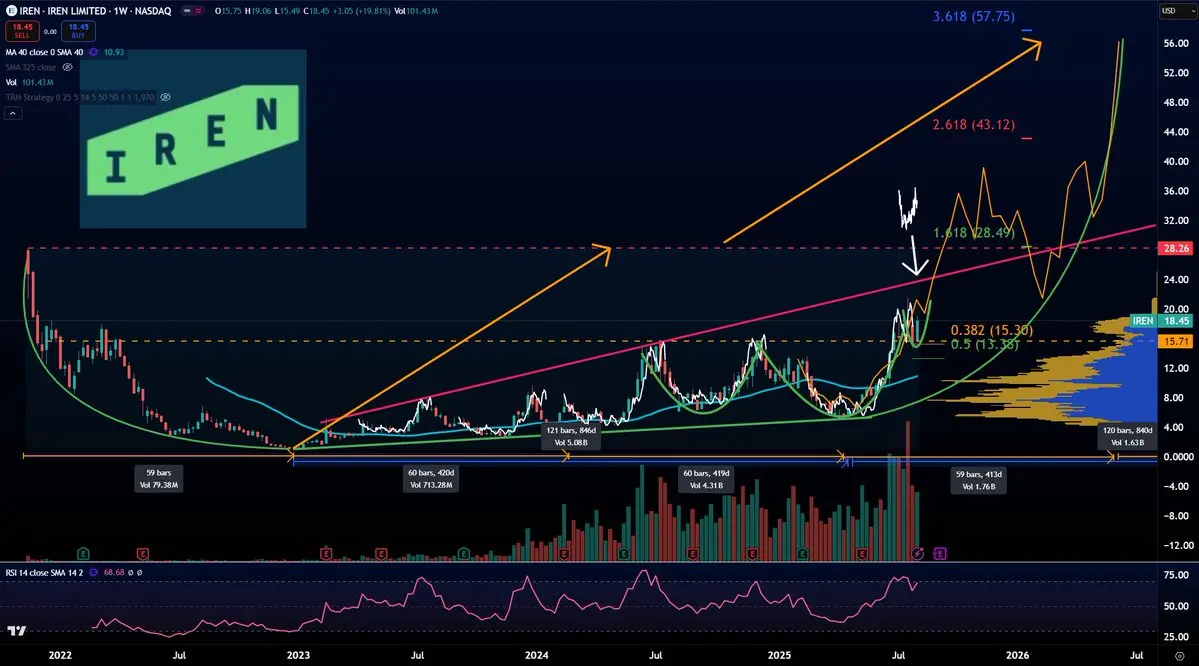Open the MA 40 indicator settings icon

93,52
